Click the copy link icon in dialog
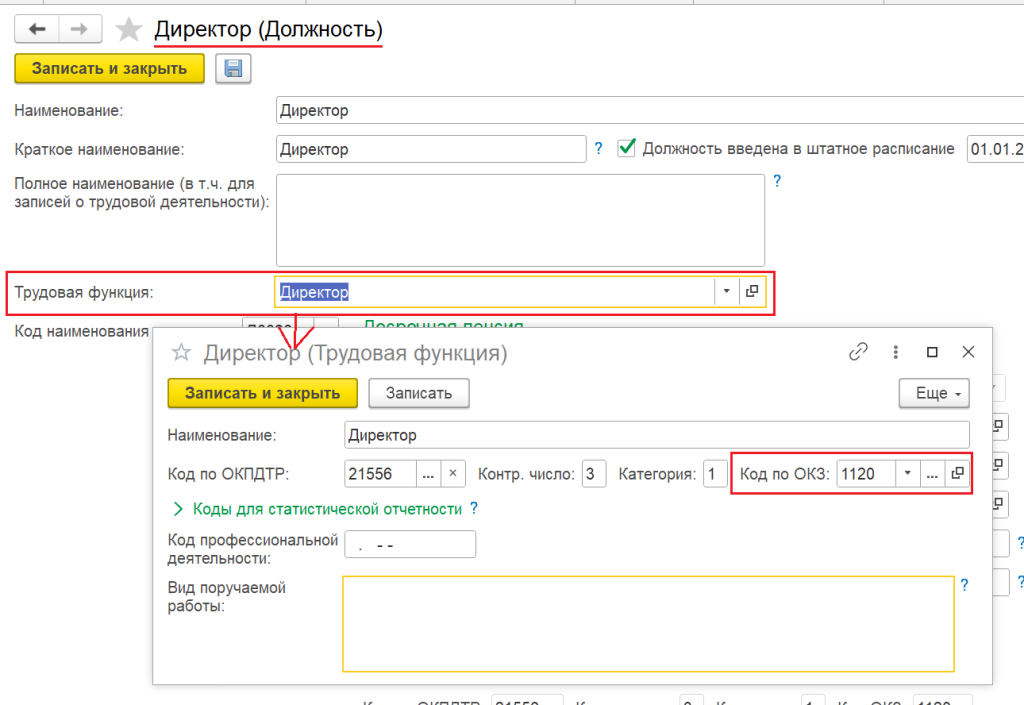The image size is (1024, 705). (857, 352)
